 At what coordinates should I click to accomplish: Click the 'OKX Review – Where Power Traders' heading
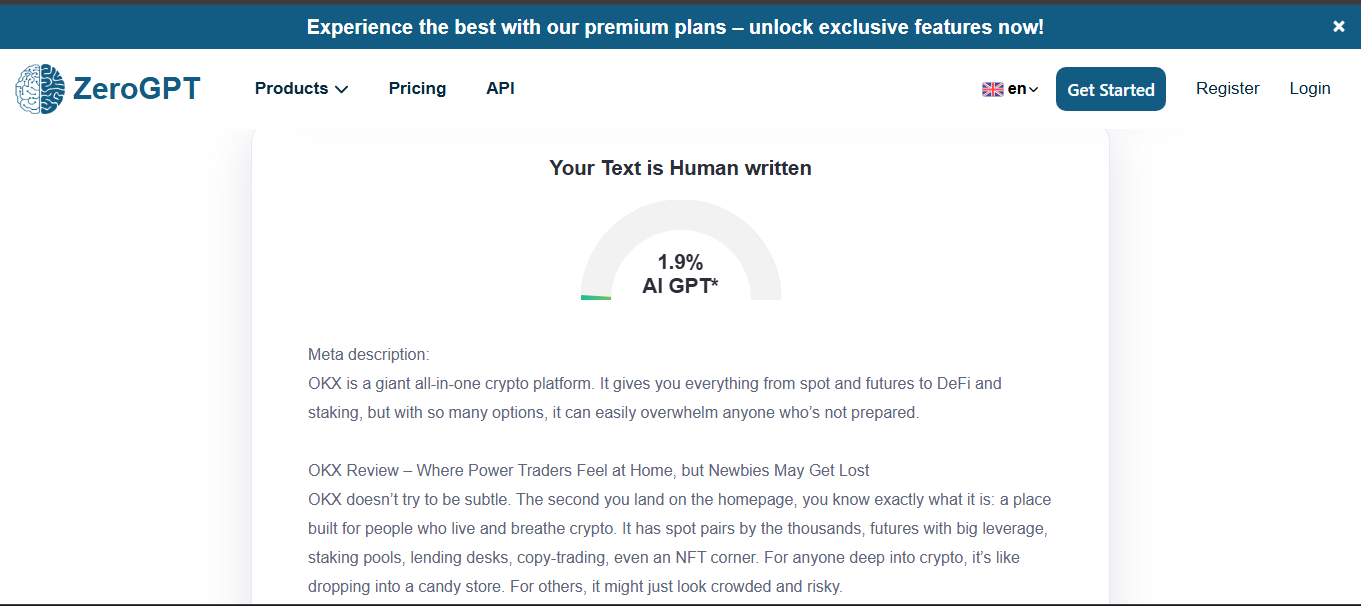click(x=588, y=470)
